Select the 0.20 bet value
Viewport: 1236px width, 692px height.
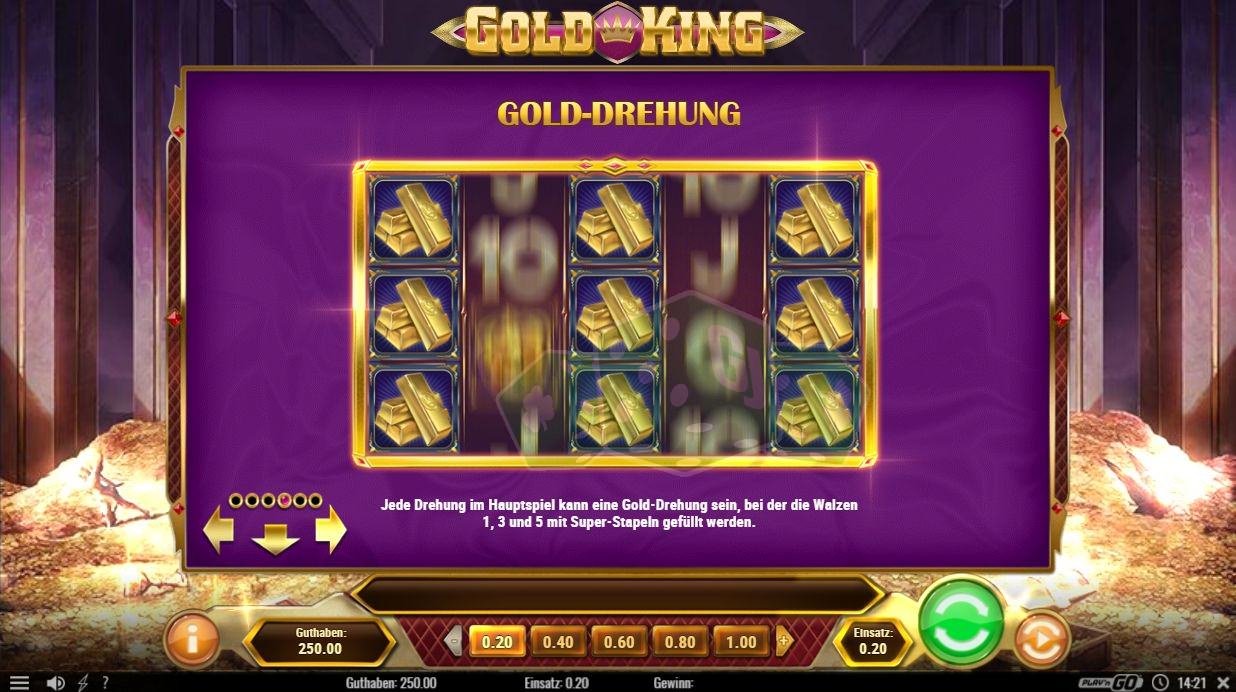pos(497,642)
